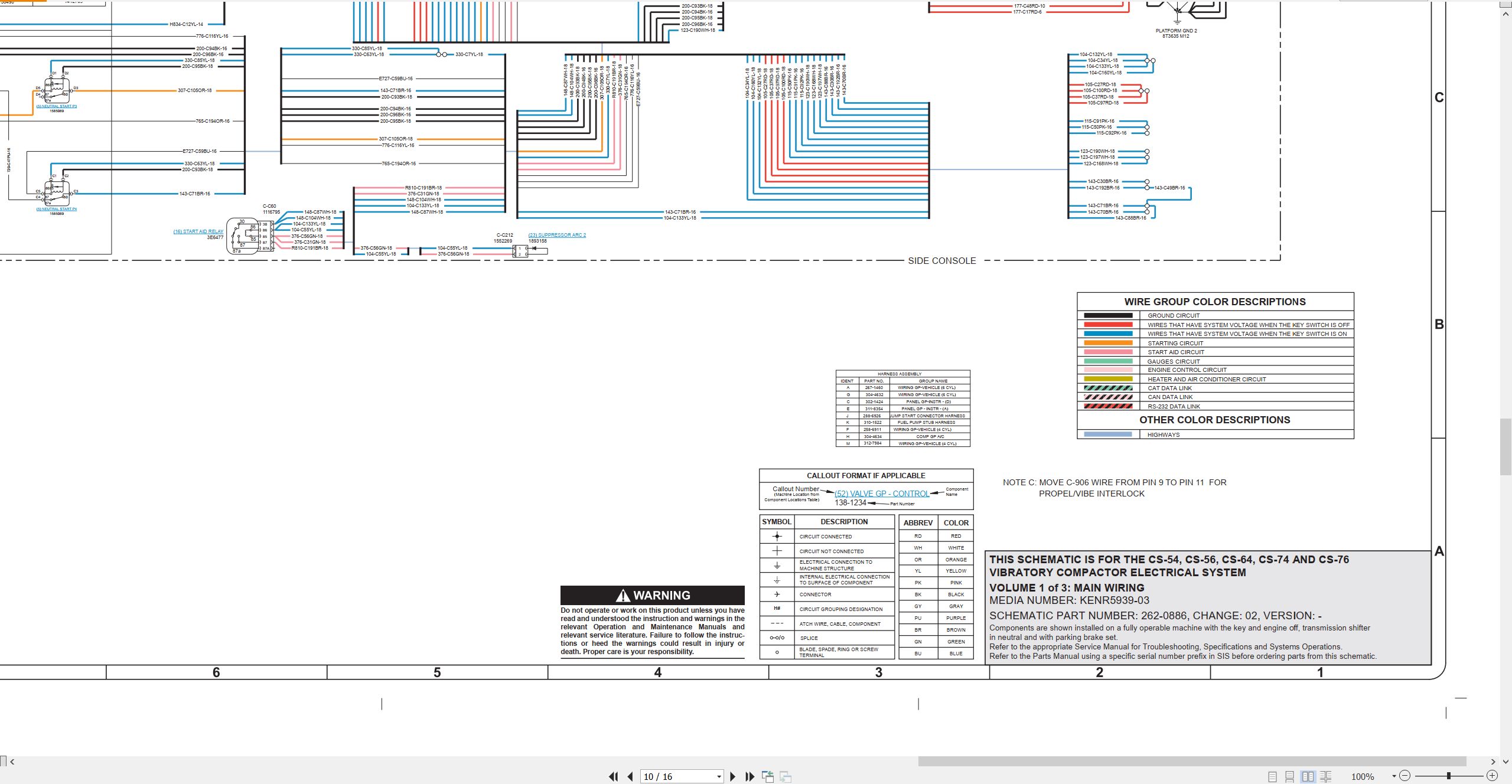Click grid column label 6
Image resolution: width=1512 pixels, height=784 pixels.
point(216,672)
